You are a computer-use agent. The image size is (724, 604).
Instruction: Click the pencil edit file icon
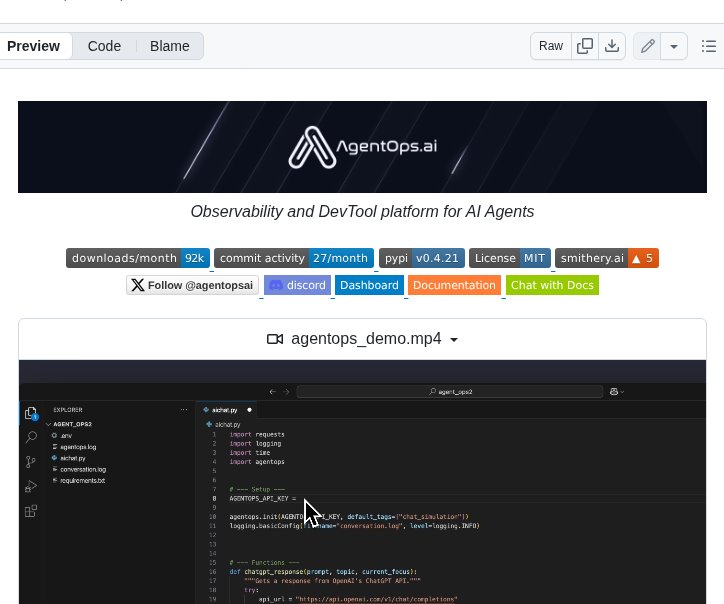click(x=648, y=46)
